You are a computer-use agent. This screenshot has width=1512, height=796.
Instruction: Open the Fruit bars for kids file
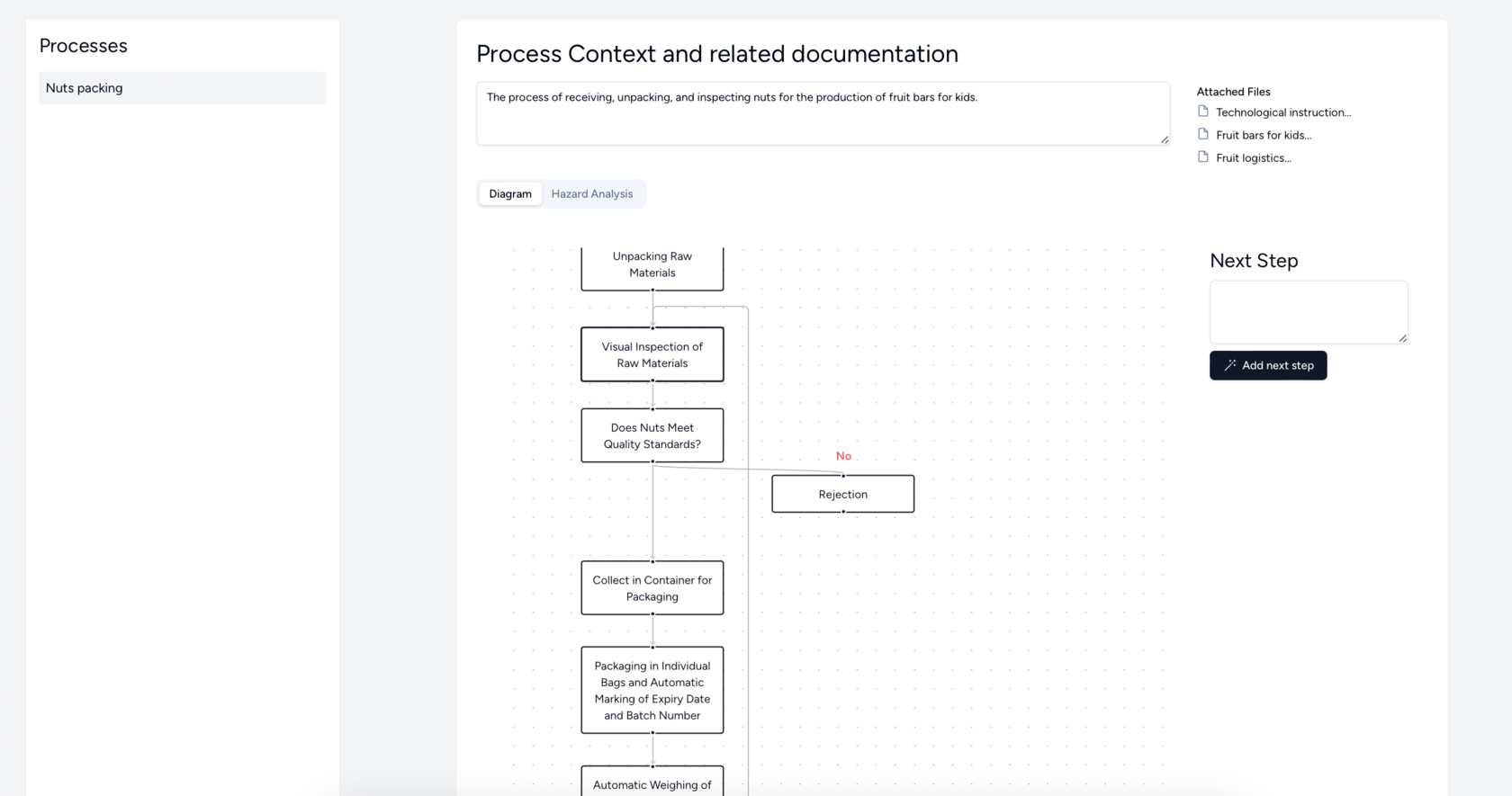pyautogui.click(x=1263, y=135)
